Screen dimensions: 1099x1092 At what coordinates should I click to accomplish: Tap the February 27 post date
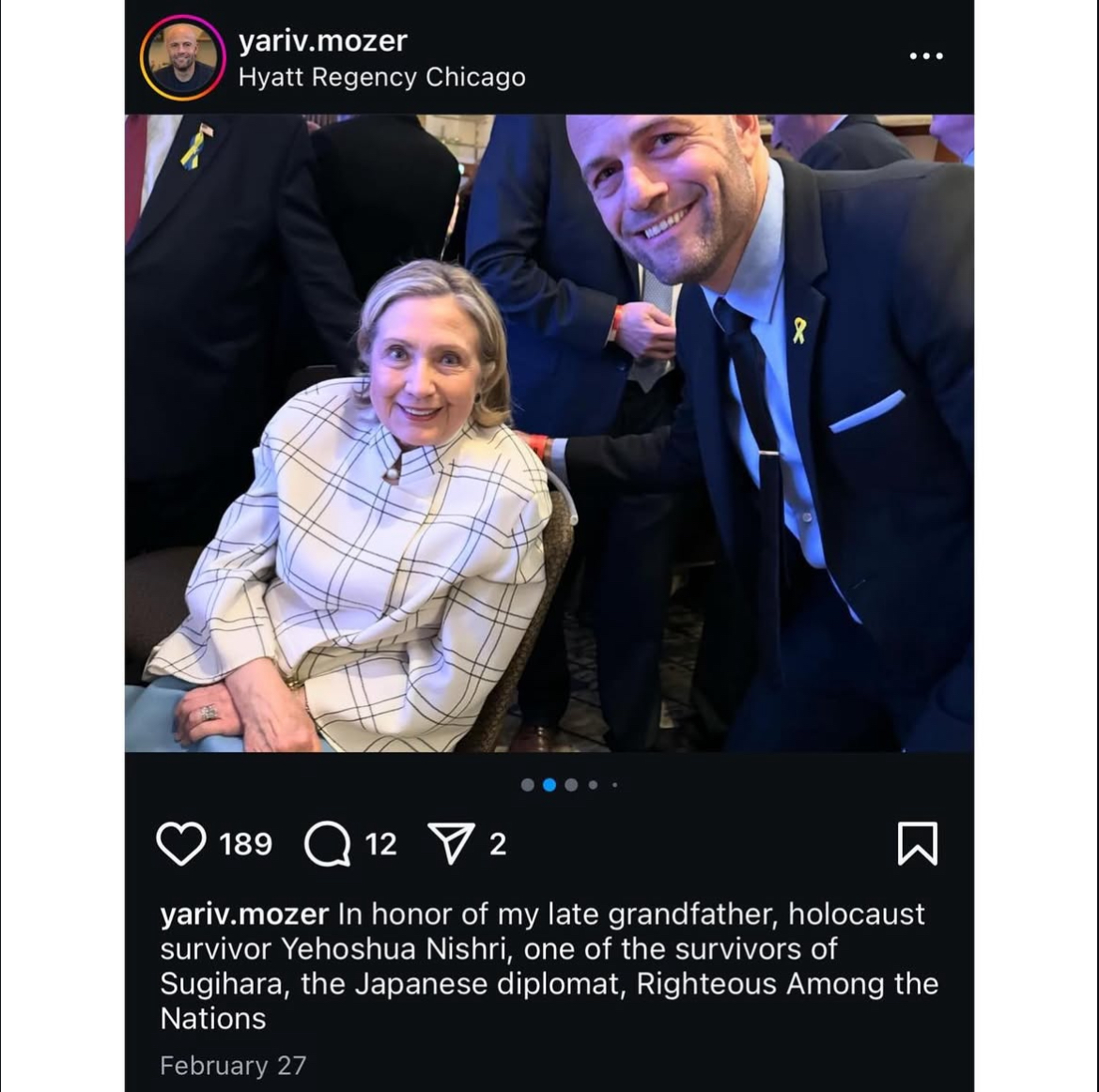click(233, 1066)
